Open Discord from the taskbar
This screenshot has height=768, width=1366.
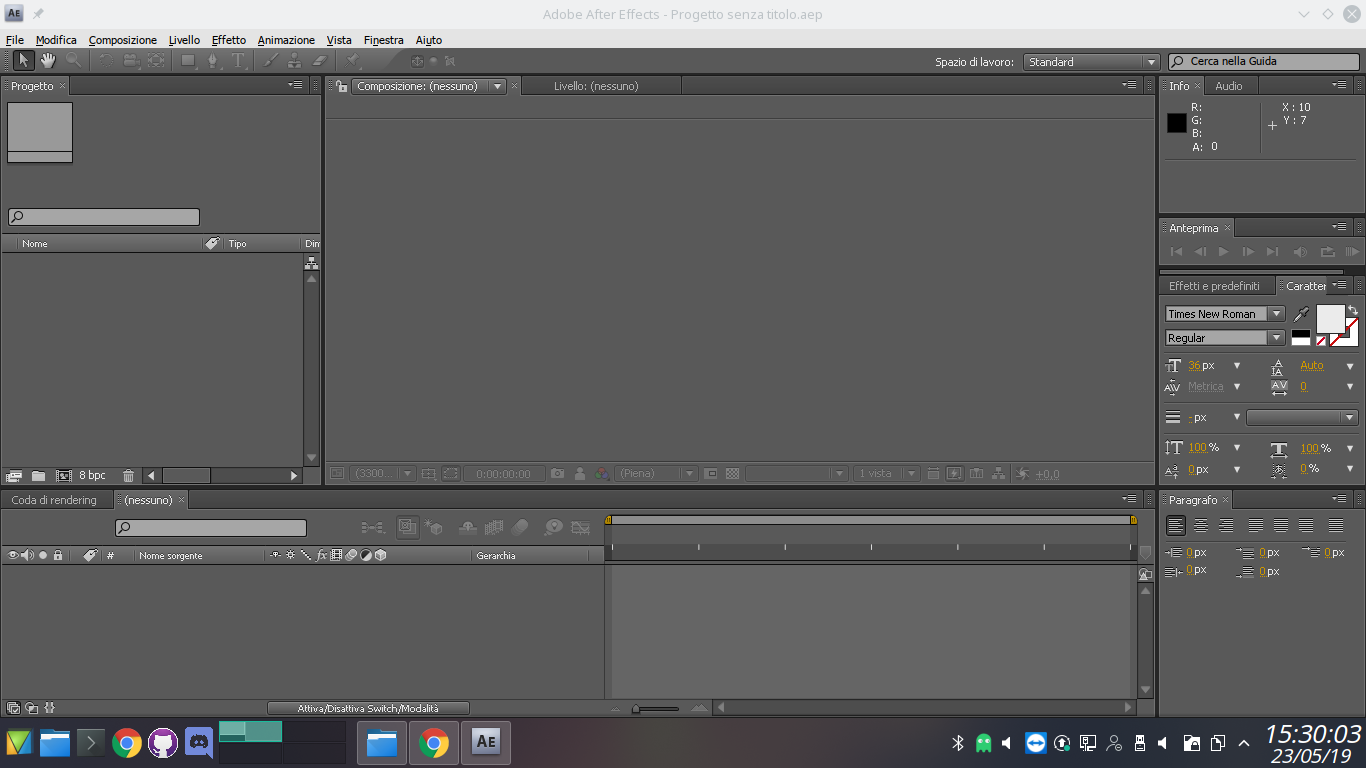click(x=199, y=743)
